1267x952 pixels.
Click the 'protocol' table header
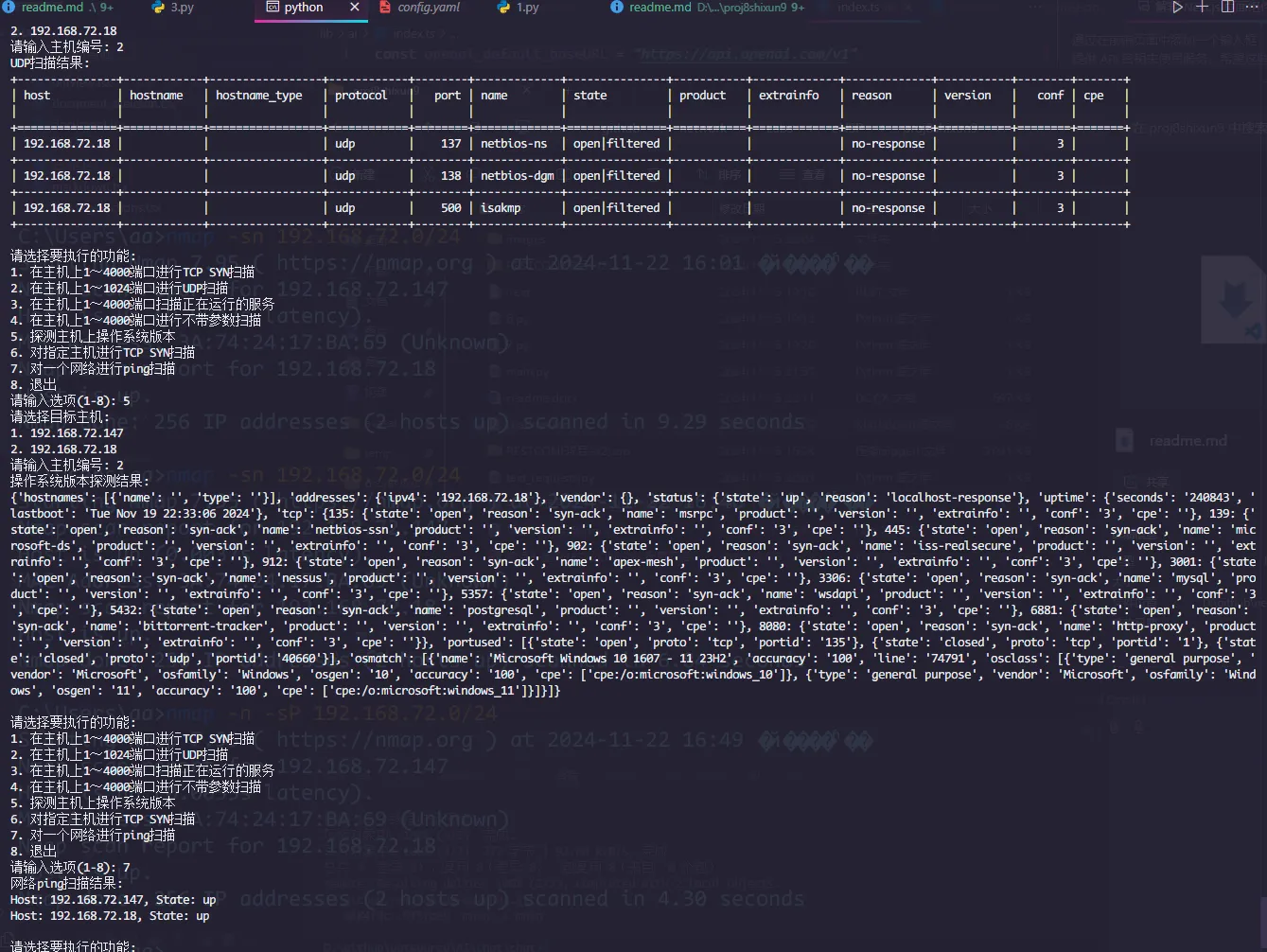click(361, 96)
